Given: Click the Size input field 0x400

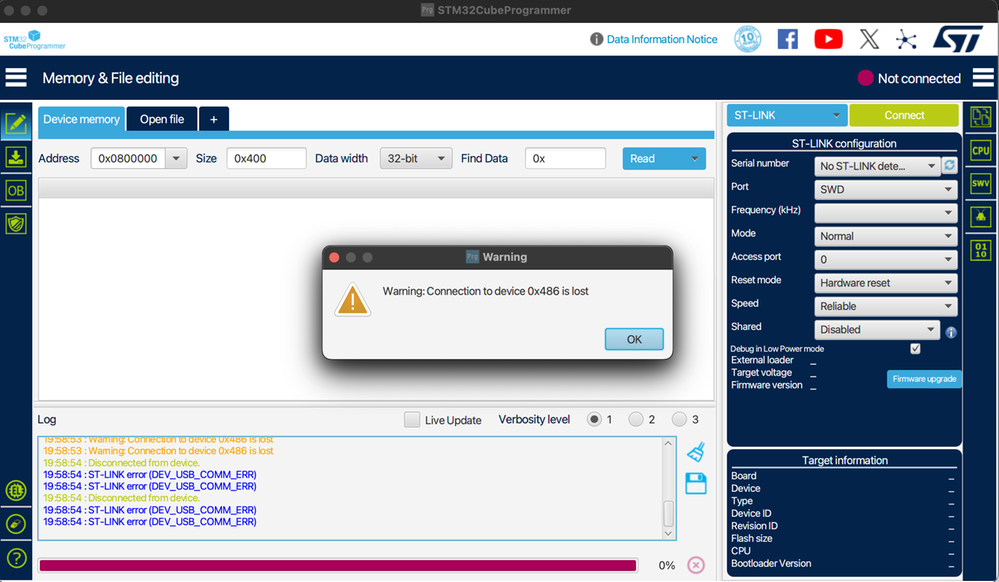Looking at the screenshot, I should pos(266,158).
